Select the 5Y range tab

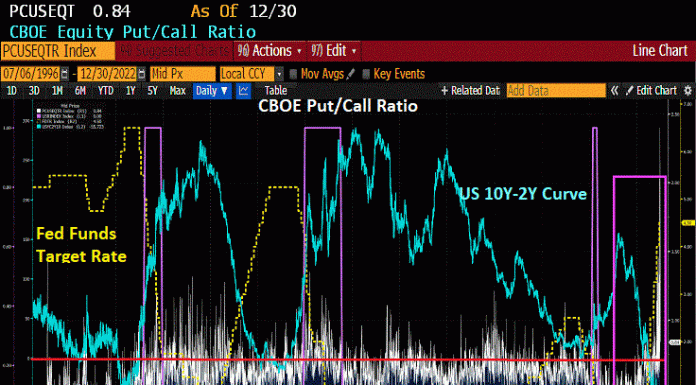(152, 91)
